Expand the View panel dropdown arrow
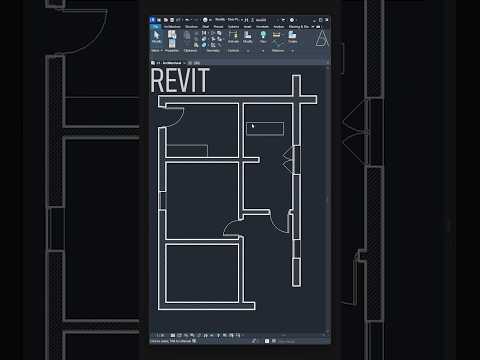This screenshot has height=360, width=480. tap(263, 51)
